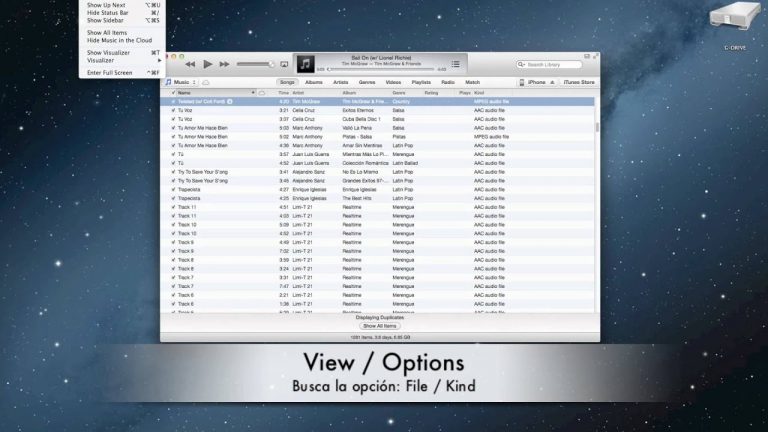
Task: Select the Trapecista row from The Best Hits
Action: pos(377,198)
